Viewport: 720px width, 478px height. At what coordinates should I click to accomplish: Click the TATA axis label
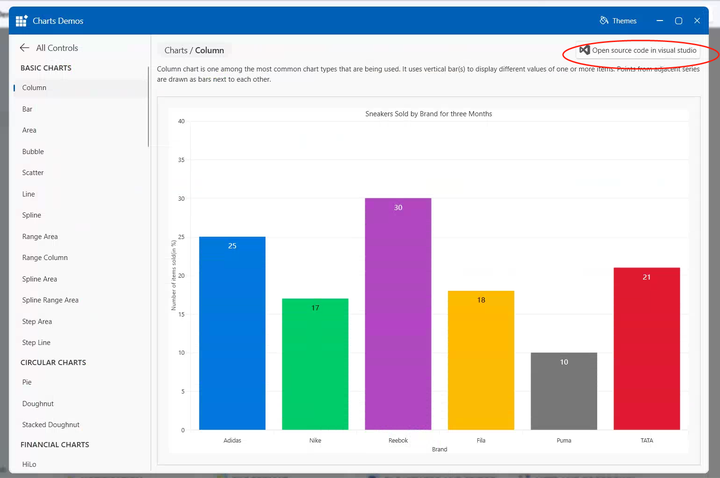[x=647, y=440]
